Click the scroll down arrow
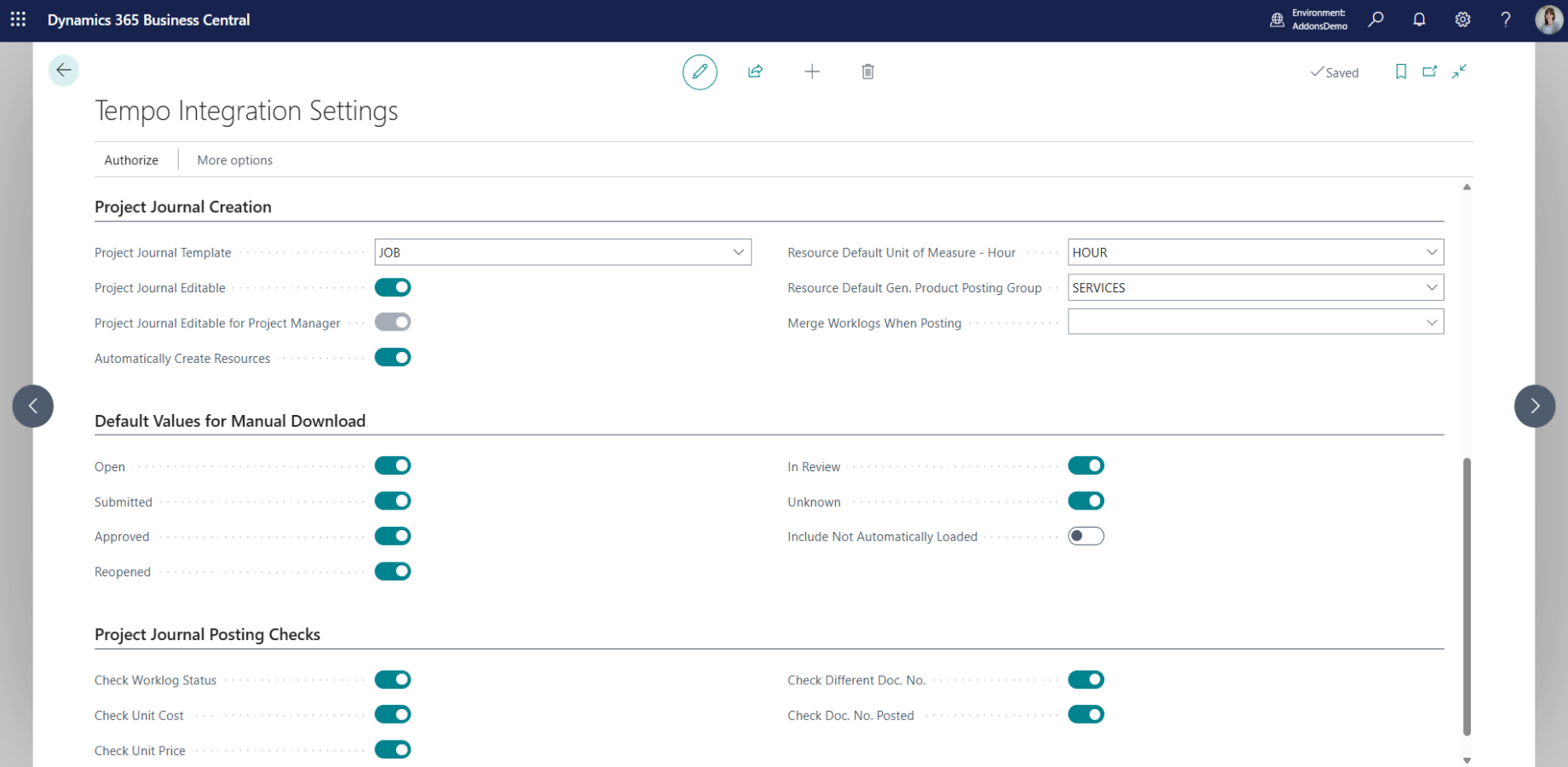This screenshot has width=1568, height=767. click(1467, 760)
